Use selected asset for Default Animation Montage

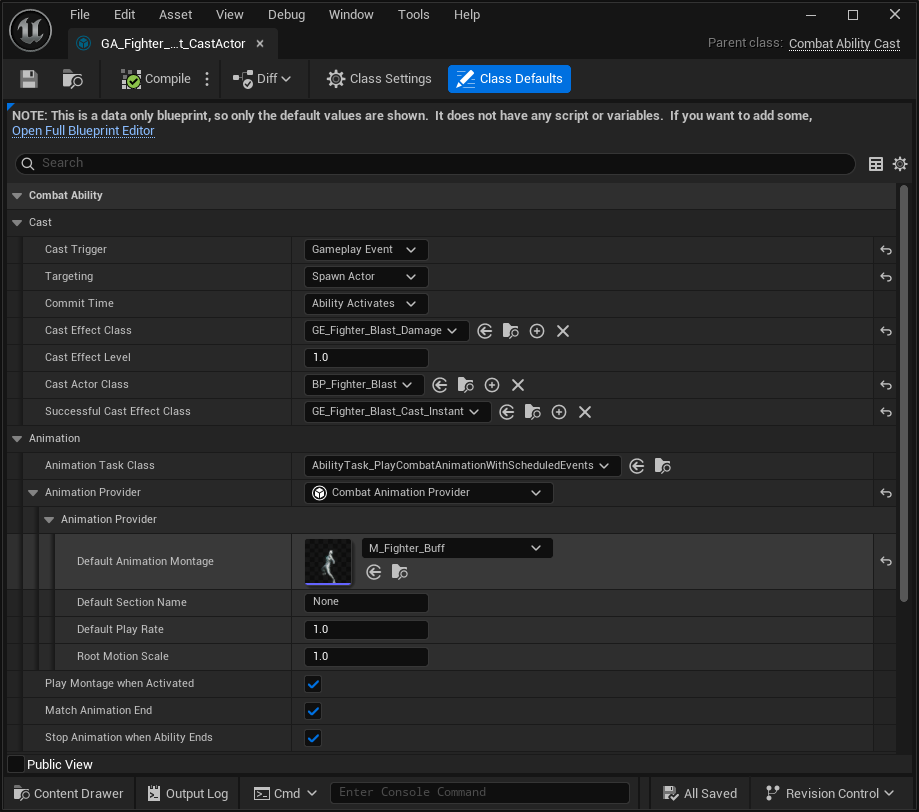pyautogui.click(x=373, y=572)
